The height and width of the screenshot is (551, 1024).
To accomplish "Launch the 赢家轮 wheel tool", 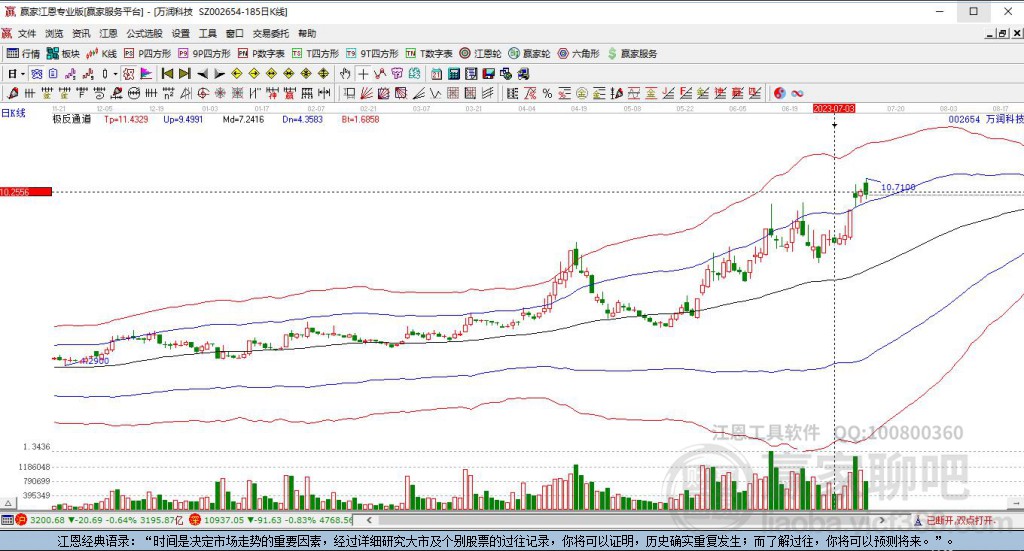I will tap(530, 54).
